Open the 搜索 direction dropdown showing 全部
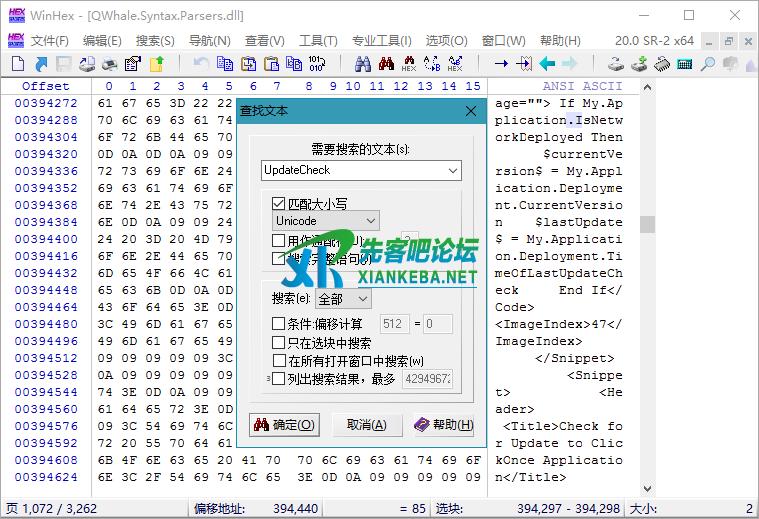Screen dimensions: 759x519 [x=362, y=298]
